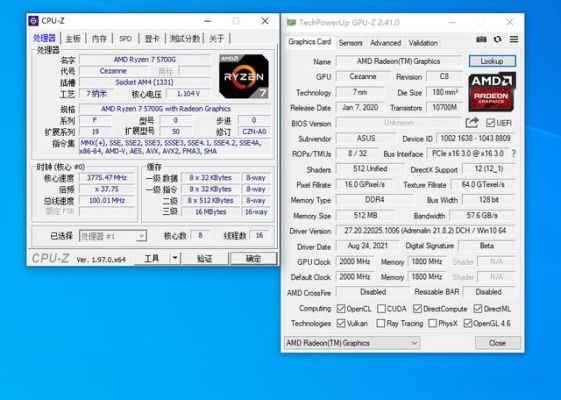Click the CPU-Z title bar app icon
This screenshot has height=400, width=561.
click(x=33, y=21)
